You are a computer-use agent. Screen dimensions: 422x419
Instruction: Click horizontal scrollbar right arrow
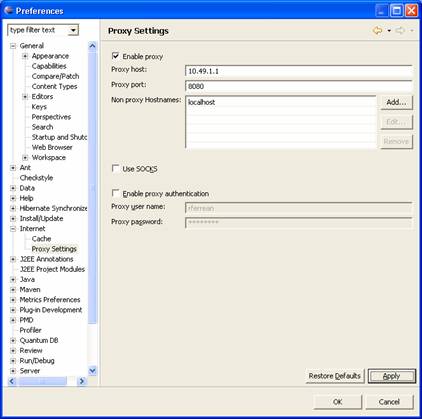pos(81,381)
